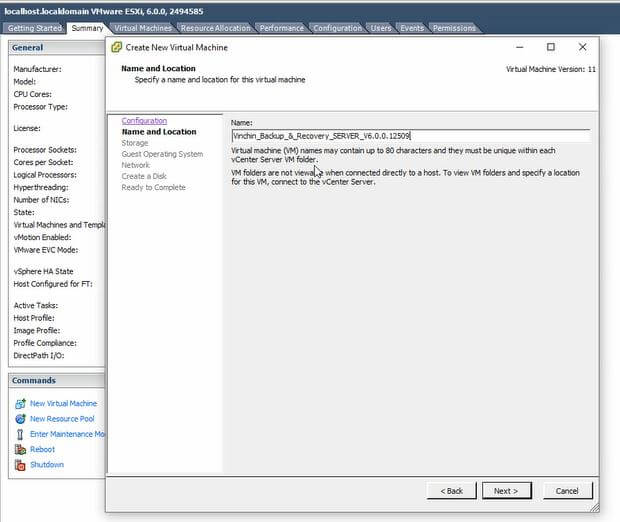Click the Name and Location wizard step
This screenshot has height=522, width=620.
[x=159, y=132]
